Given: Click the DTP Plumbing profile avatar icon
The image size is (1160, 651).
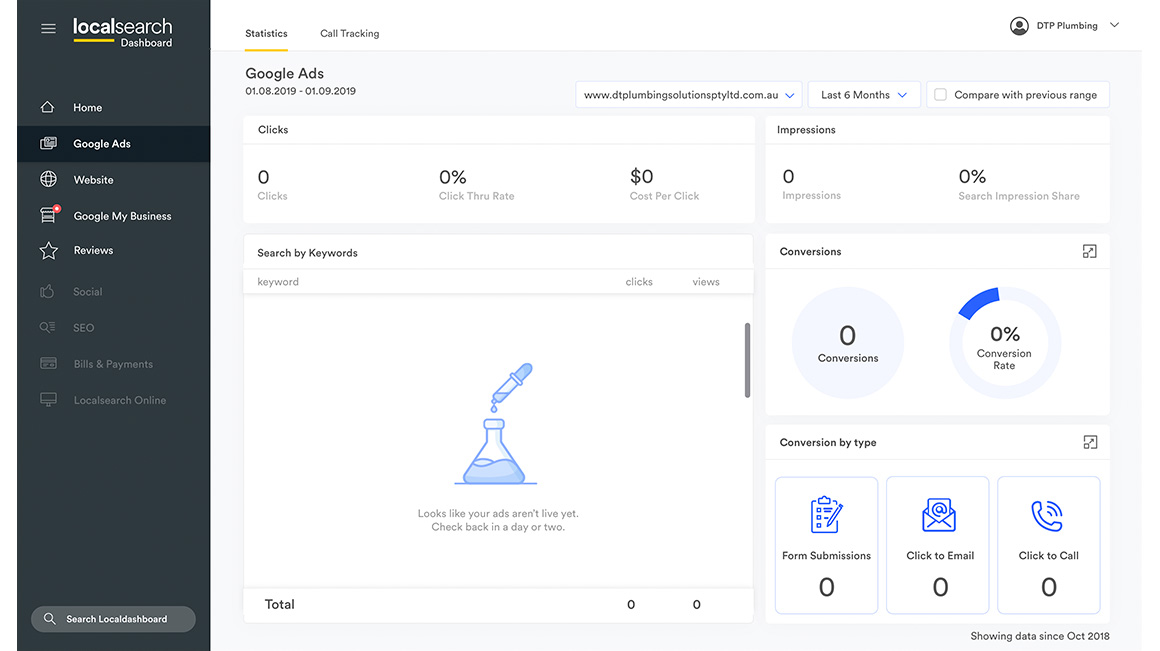Looking at the screenshot, I should [x=1019, y=25].
